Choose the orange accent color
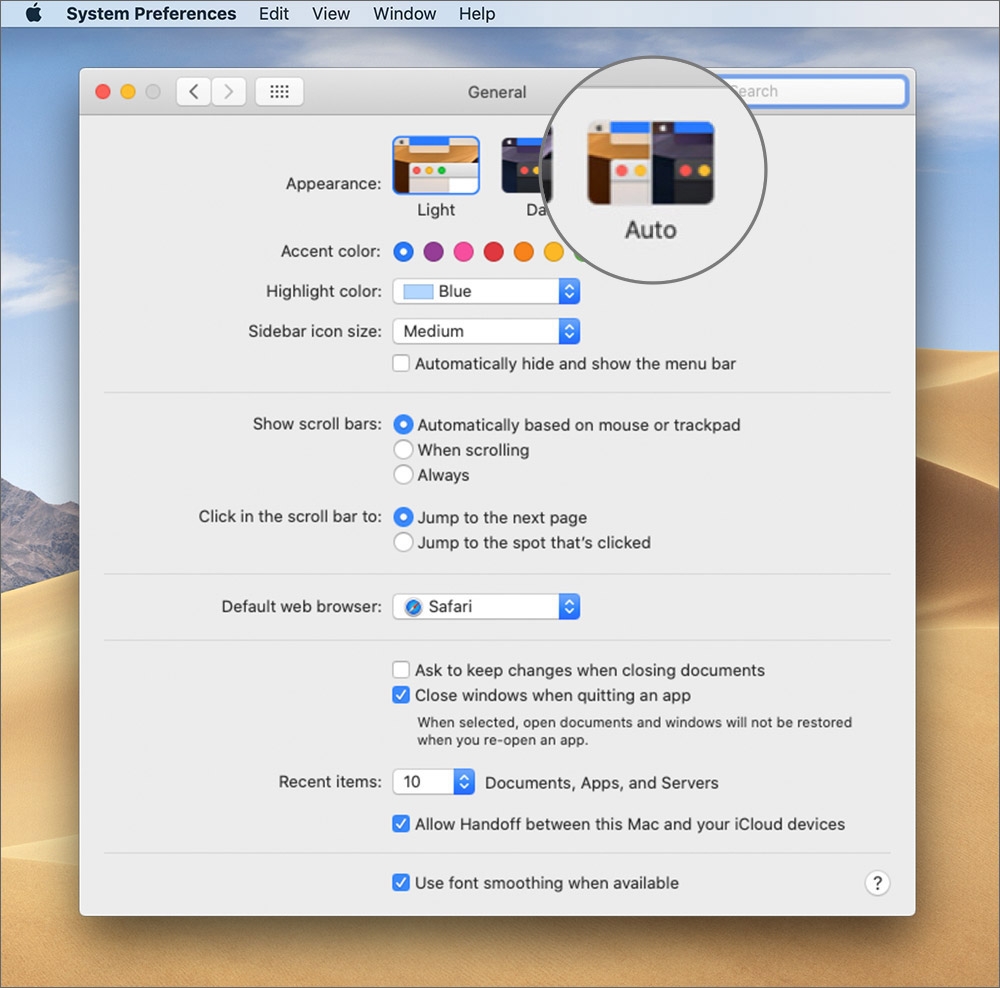Viewport: 1000px width, 988px height. coord(524,252)
